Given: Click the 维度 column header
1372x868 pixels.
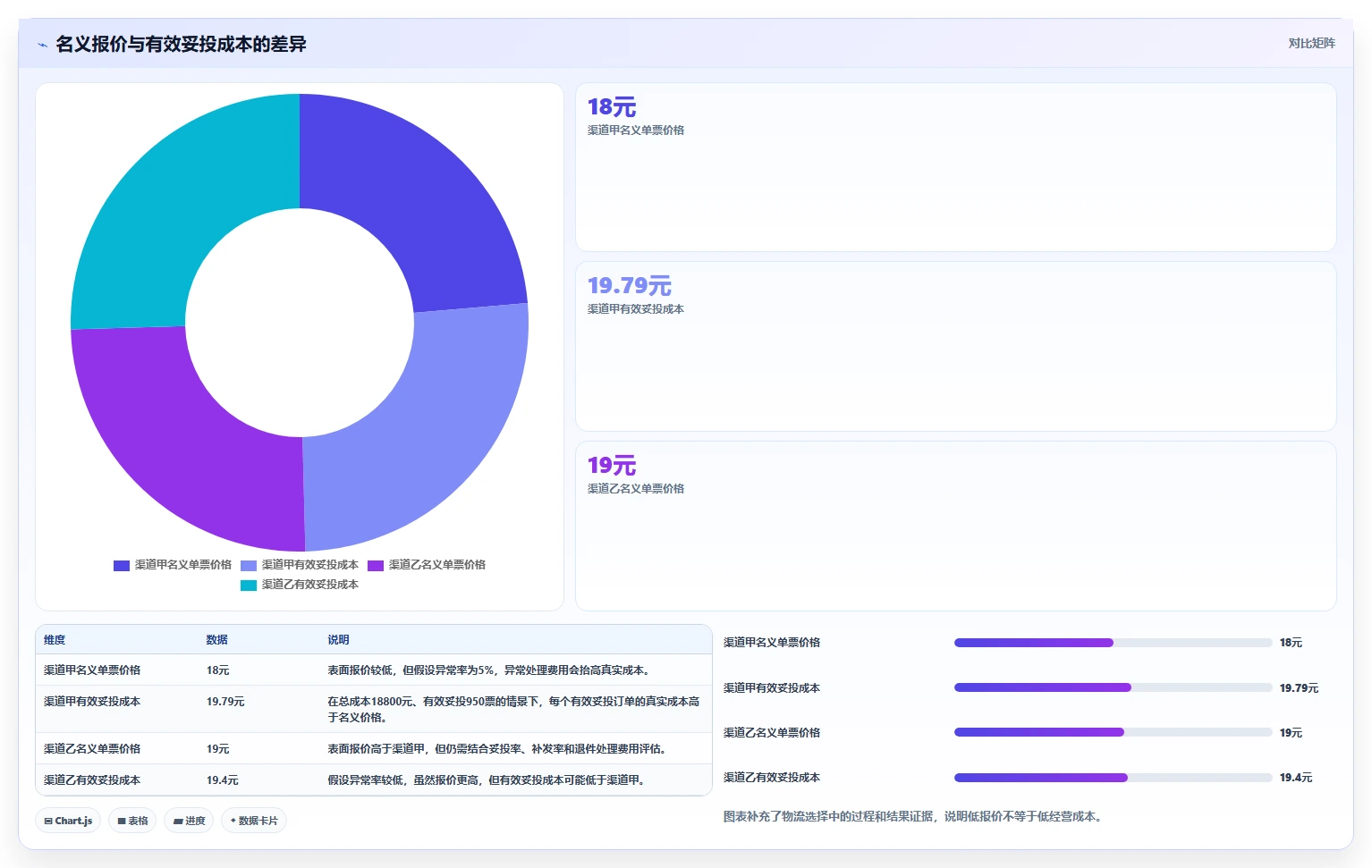Looking at the screenshot, I should coord(55,640).
